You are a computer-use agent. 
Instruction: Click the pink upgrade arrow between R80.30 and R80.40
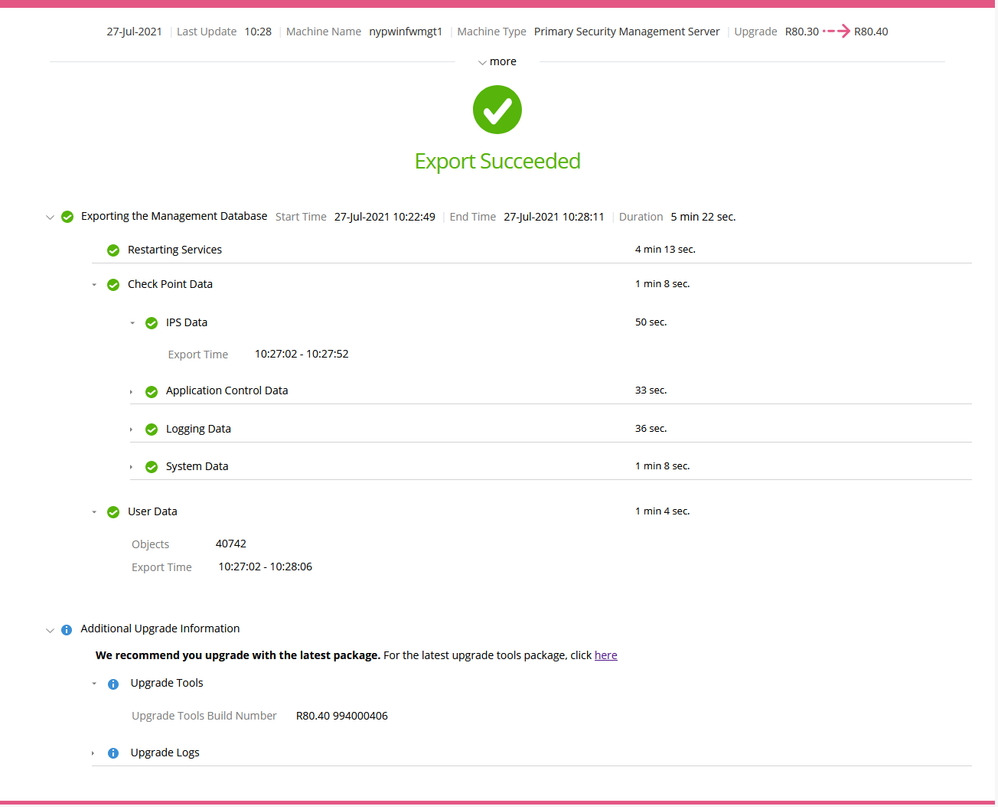coord(836,31)
